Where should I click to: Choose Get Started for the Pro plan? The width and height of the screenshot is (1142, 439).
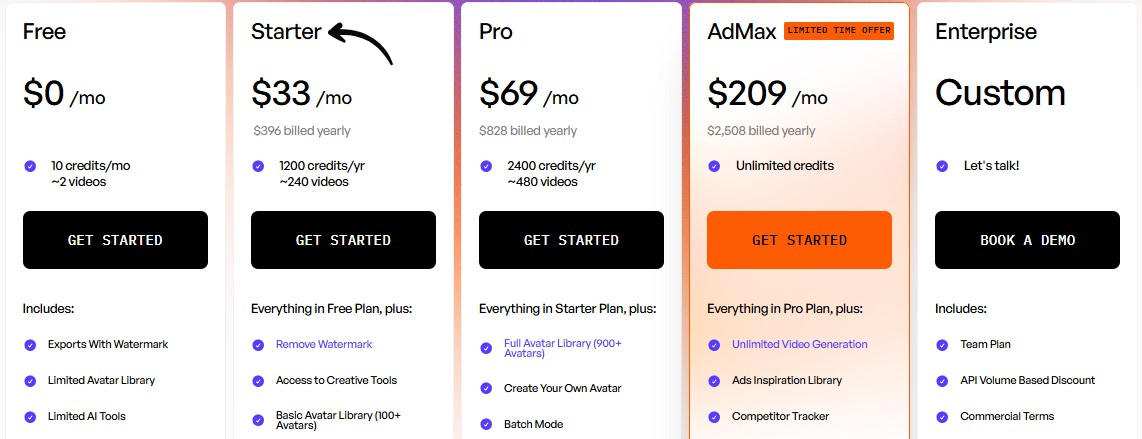pos(571,240)
